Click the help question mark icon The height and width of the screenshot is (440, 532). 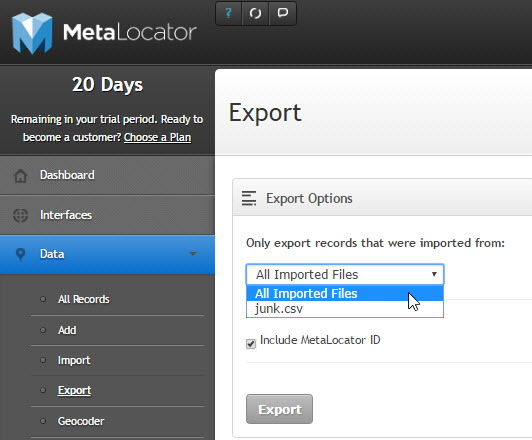[228, 13]
